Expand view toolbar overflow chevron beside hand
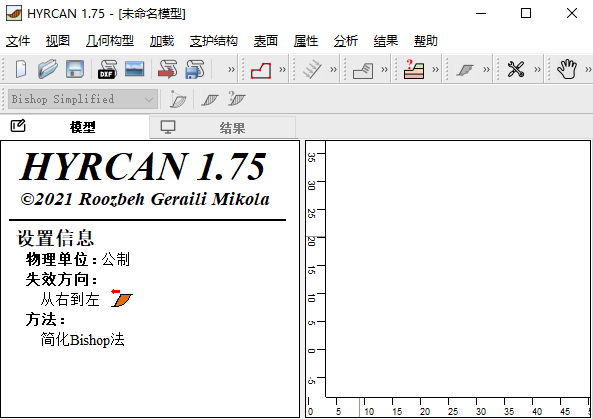Image resolution: width=593 pixels, height=419 pixels. point(588,70)
